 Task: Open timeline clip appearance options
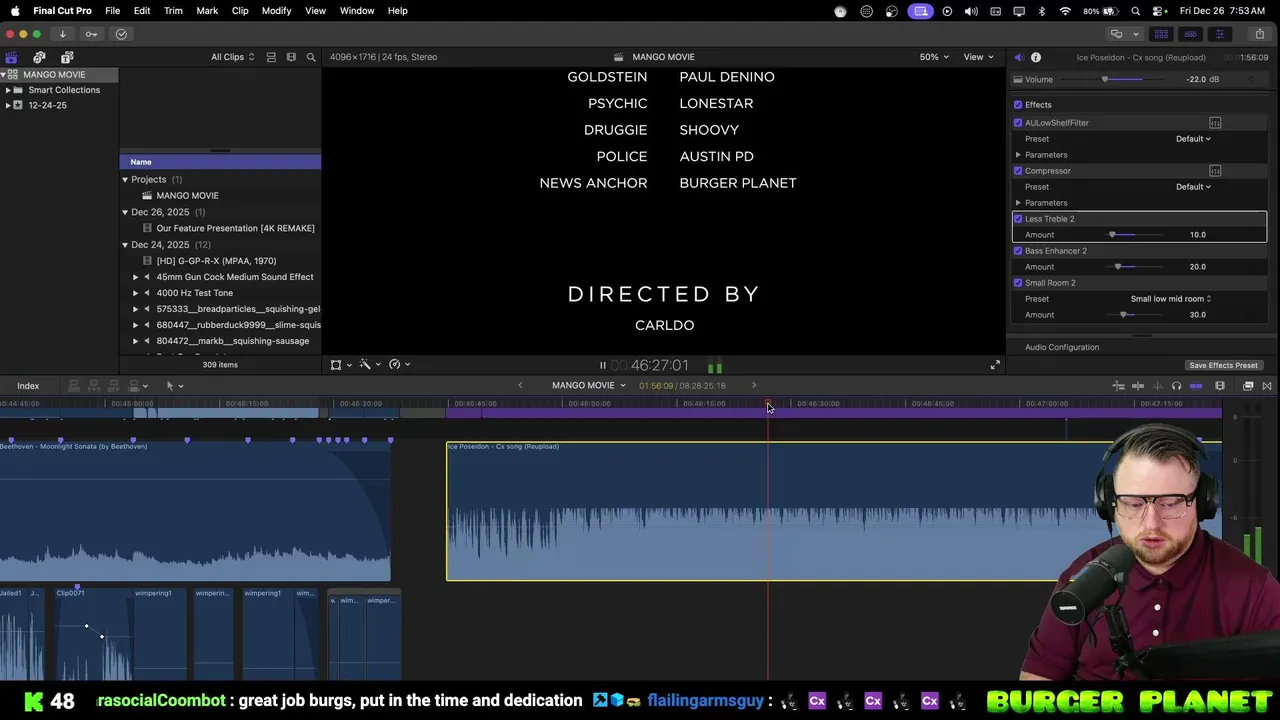pyautogui.click(x=1220, y=386)
